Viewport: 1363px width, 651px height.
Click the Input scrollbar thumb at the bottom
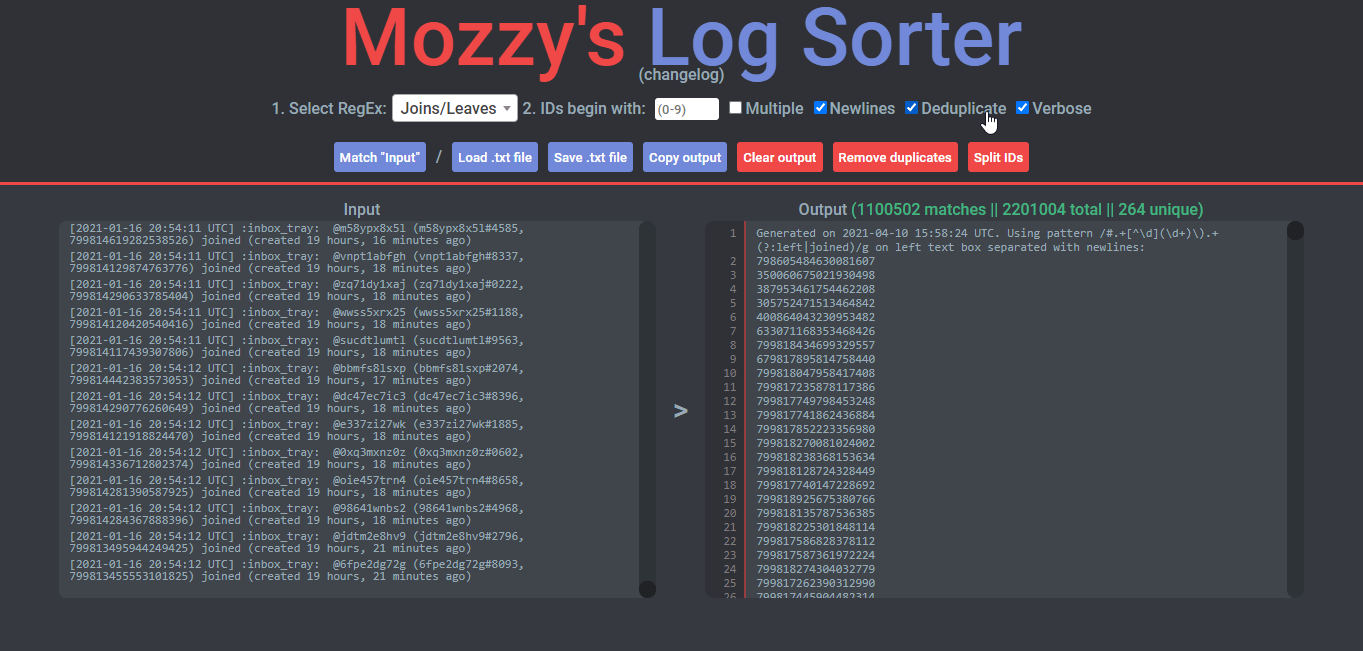coord(647,589)
